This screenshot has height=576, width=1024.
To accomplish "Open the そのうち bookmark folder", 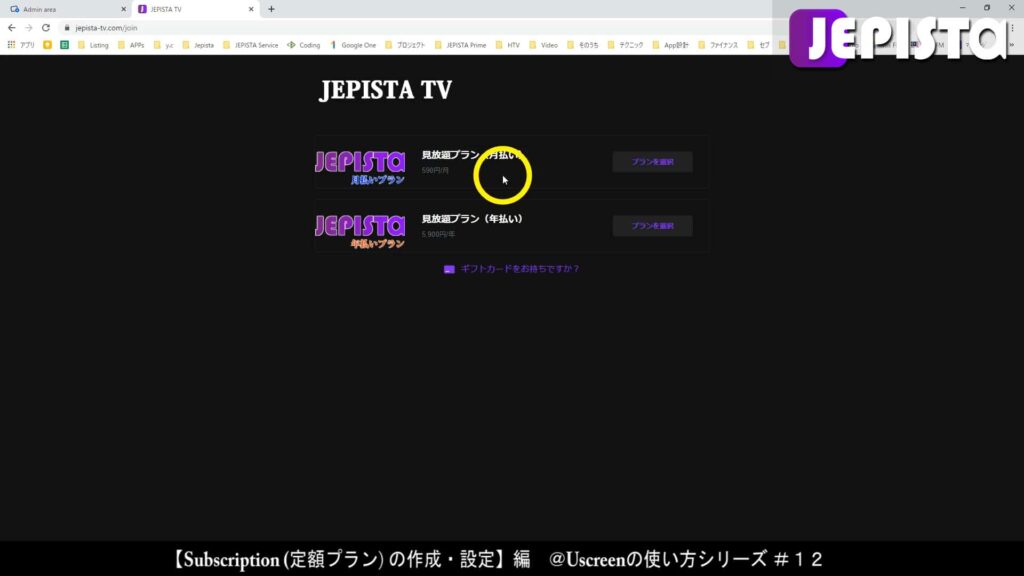I will pos(583,45).
